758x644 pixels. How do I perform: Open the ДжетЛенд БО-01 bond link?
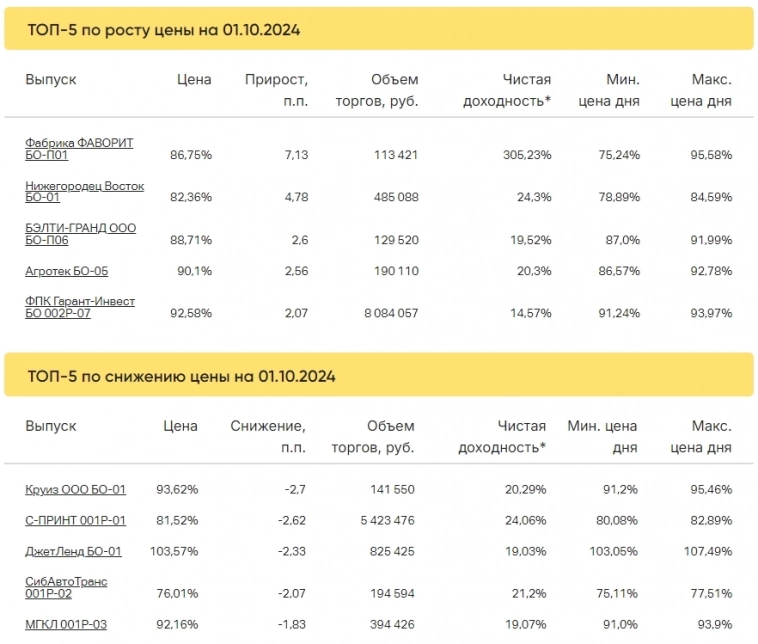73,552
